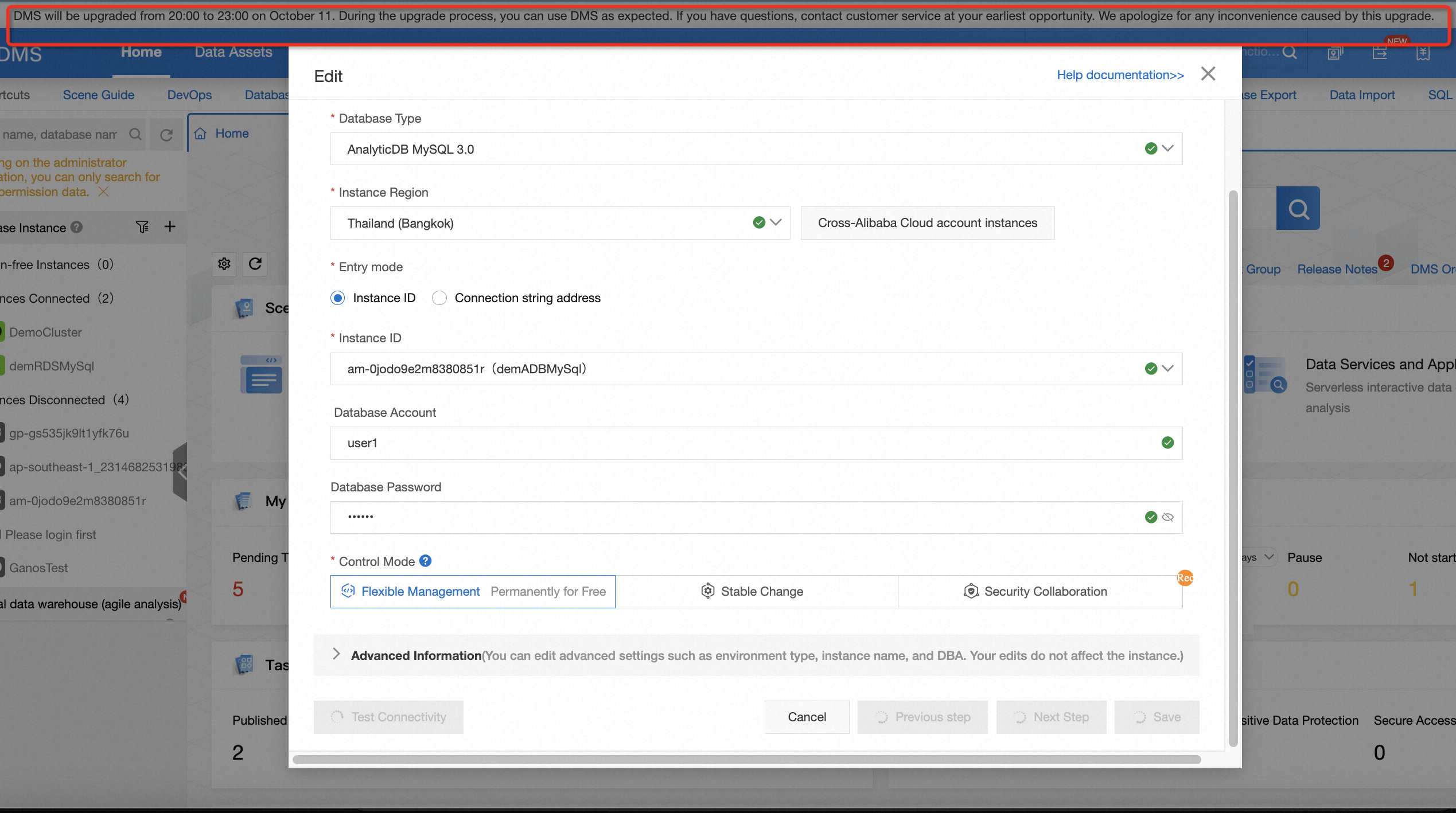Click the Database Instance help icon
Image resolution: width=1456 pixels, height=813 pixels.
pyautogui.click(x=76, y=228)
